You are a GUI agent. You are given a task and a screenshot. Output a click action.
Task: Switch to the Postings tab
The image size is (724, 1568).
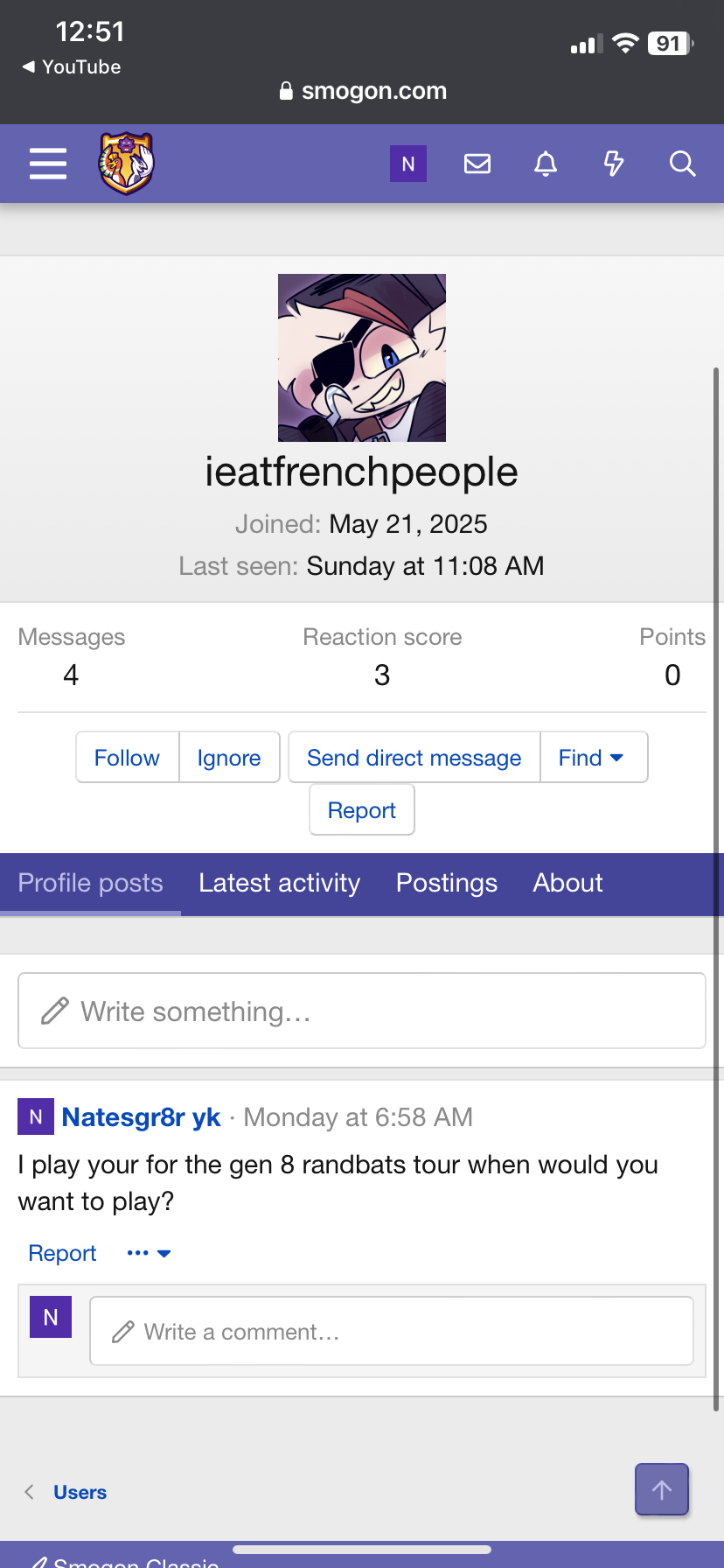point(447,884)
